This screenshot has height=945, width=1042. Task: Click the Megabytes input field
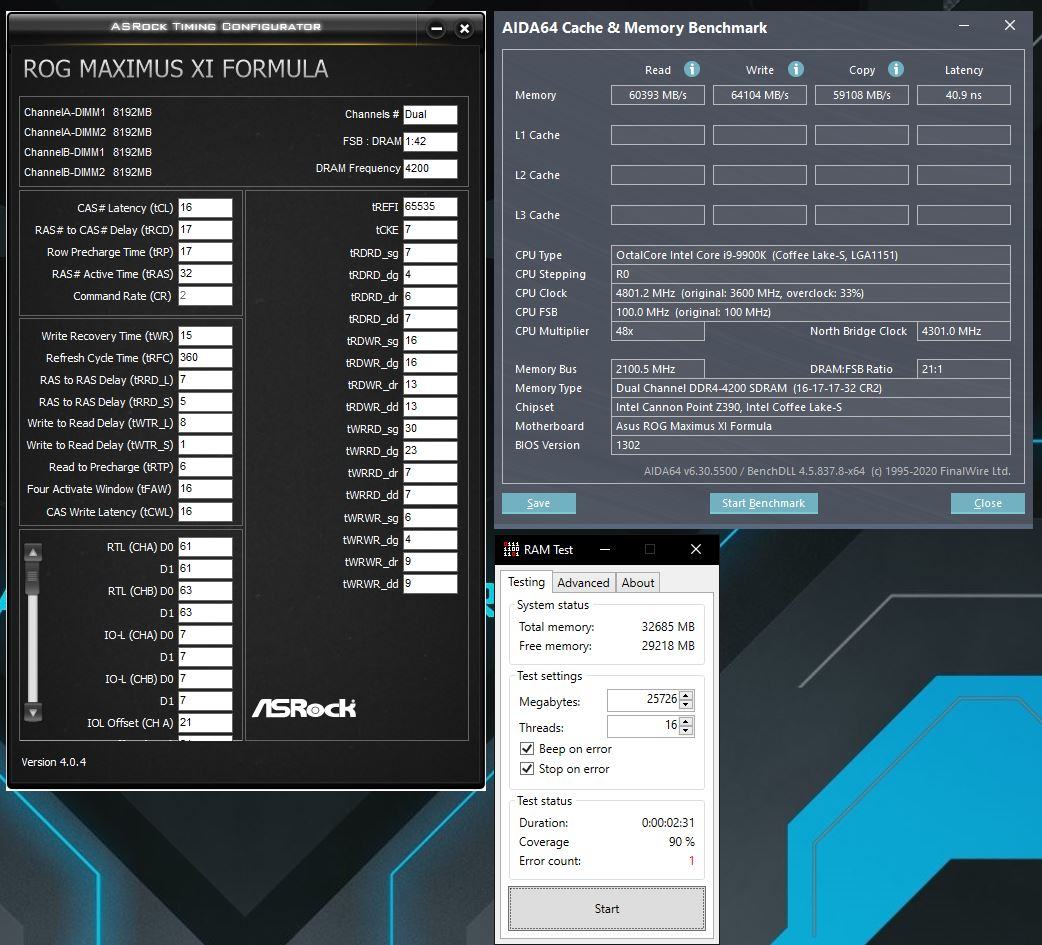643,699
